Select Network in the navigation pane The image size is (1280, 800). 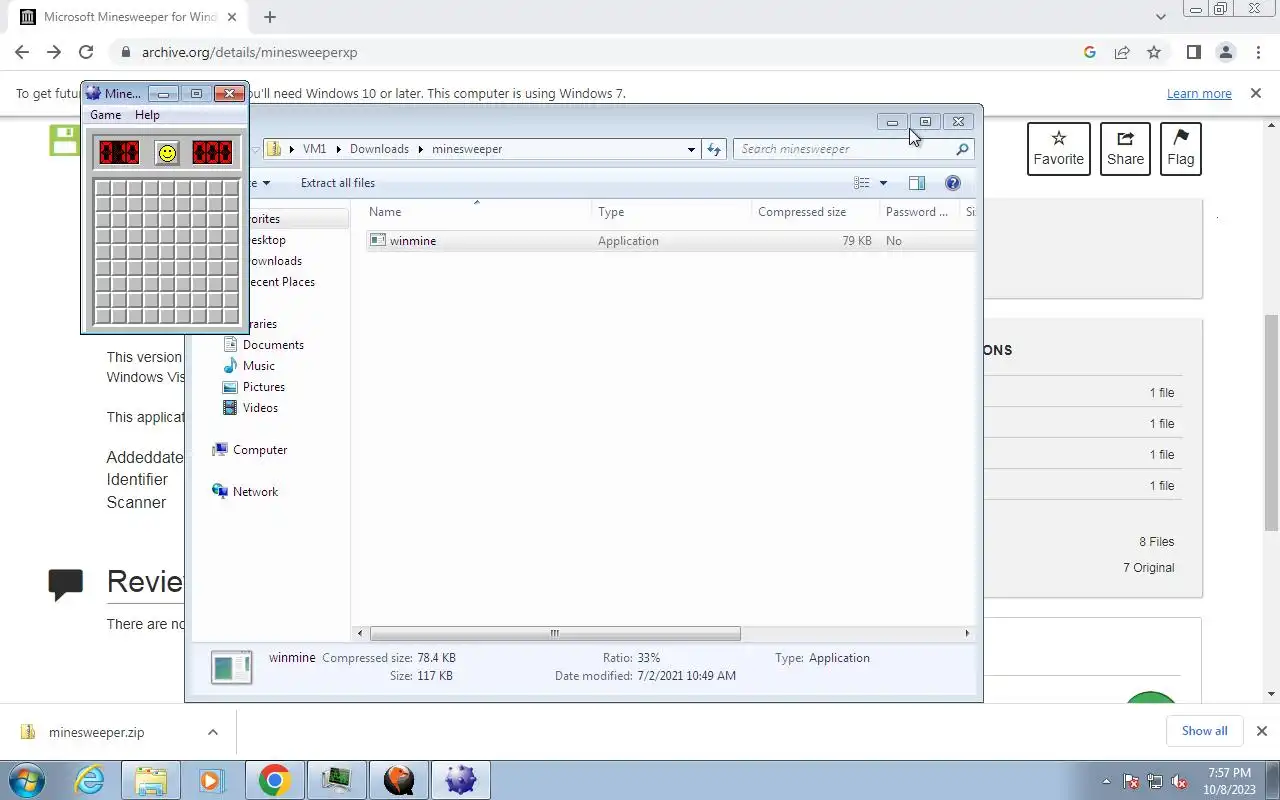(x=255, y=492)
